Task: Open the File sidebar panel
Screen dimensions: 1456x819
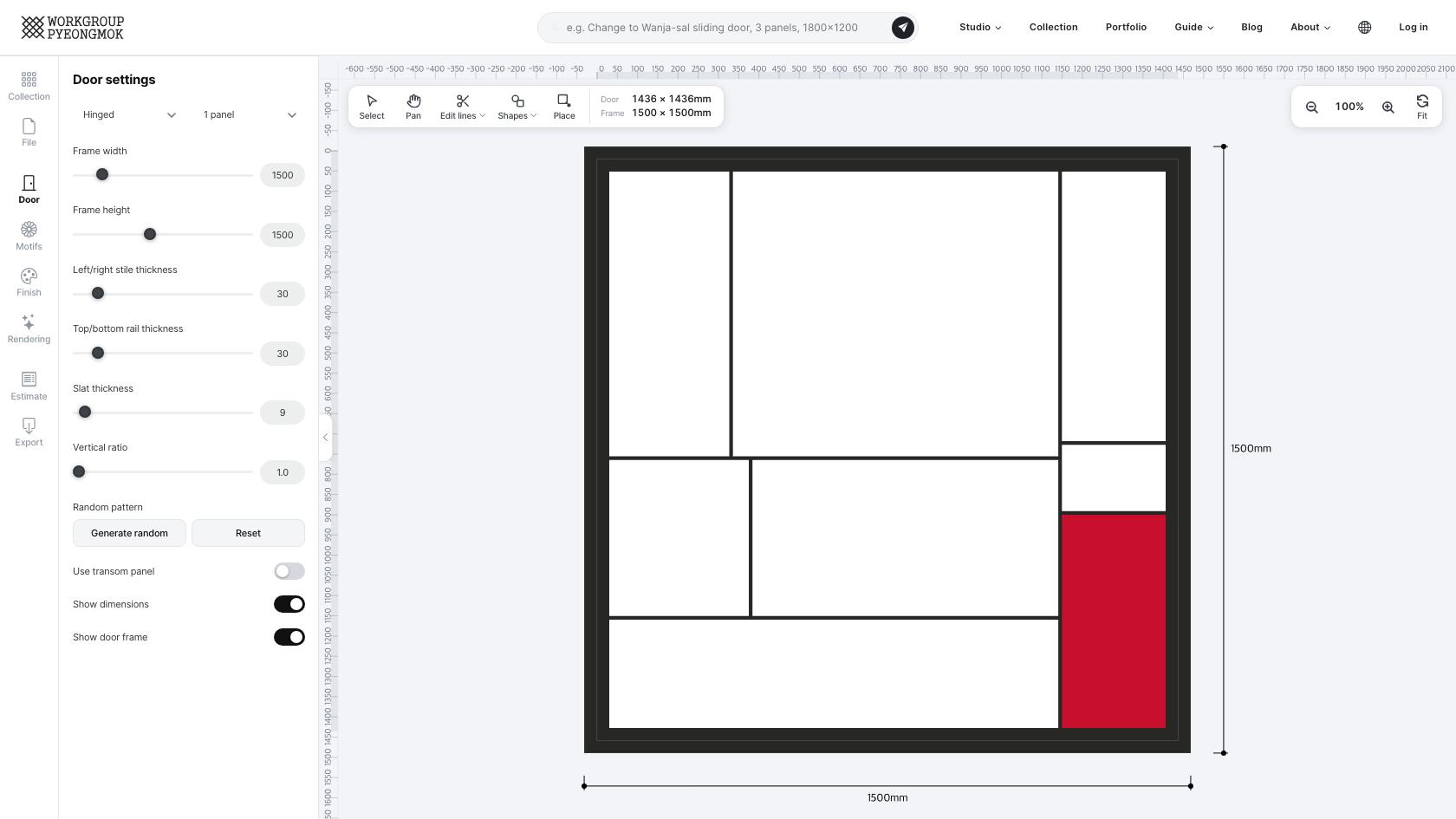Action: (29, 133)
